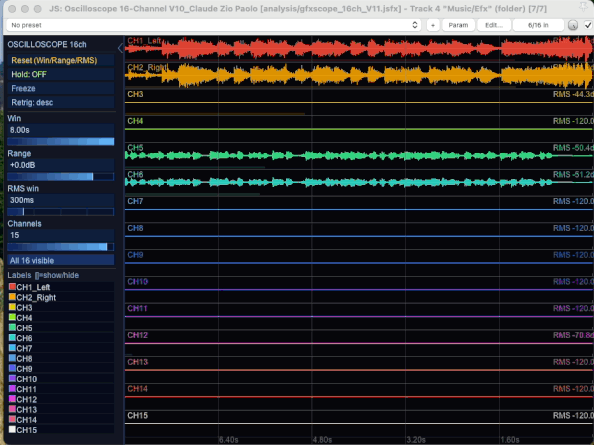
Task: Click the CH10 purple color swatch
Action: click(x=12, y=379)
